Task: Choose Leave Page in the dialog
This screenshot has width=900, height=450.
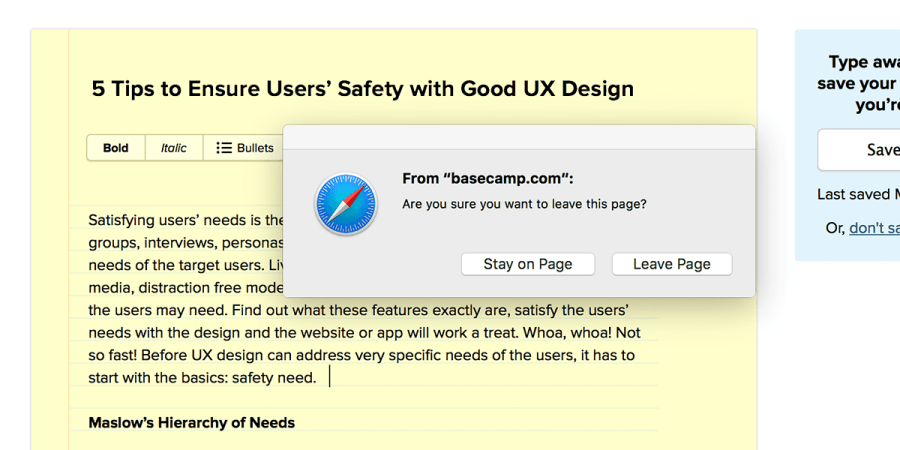Action: 671,264
